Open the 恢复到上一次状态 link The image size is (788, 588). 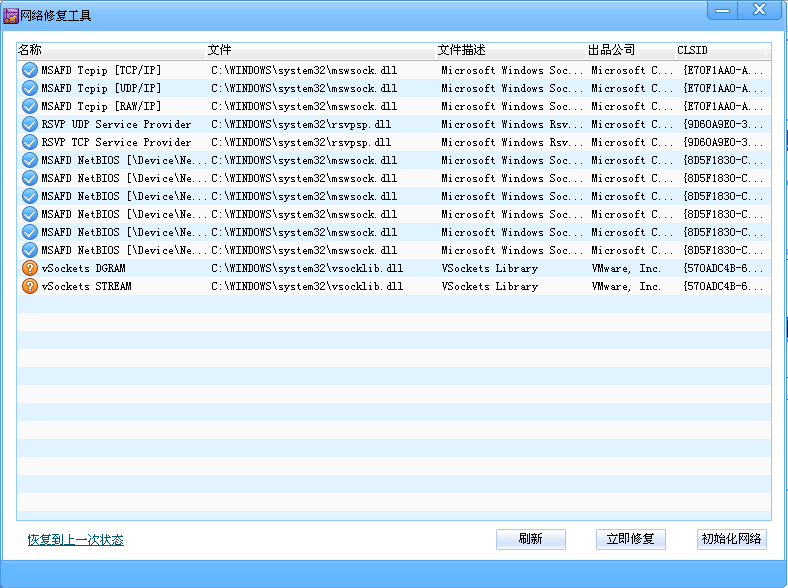(x=75, y=540)
